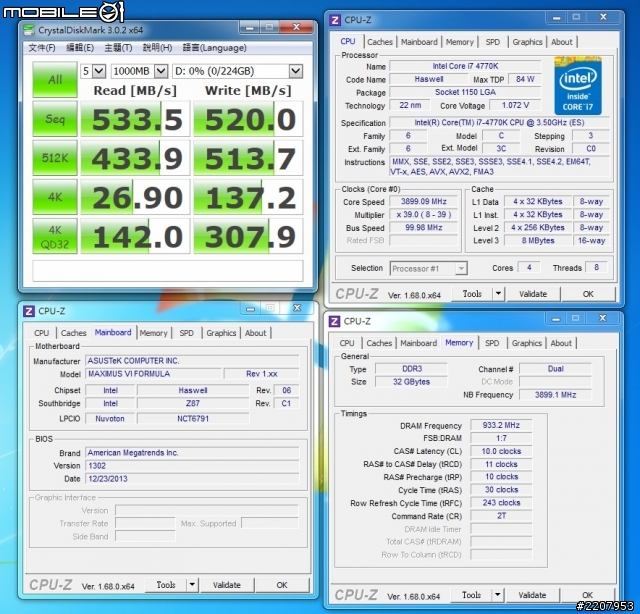Viewport: 640px width, 614px height.
Task: Open Processor #1 selection dropdown
Action: 429,268
